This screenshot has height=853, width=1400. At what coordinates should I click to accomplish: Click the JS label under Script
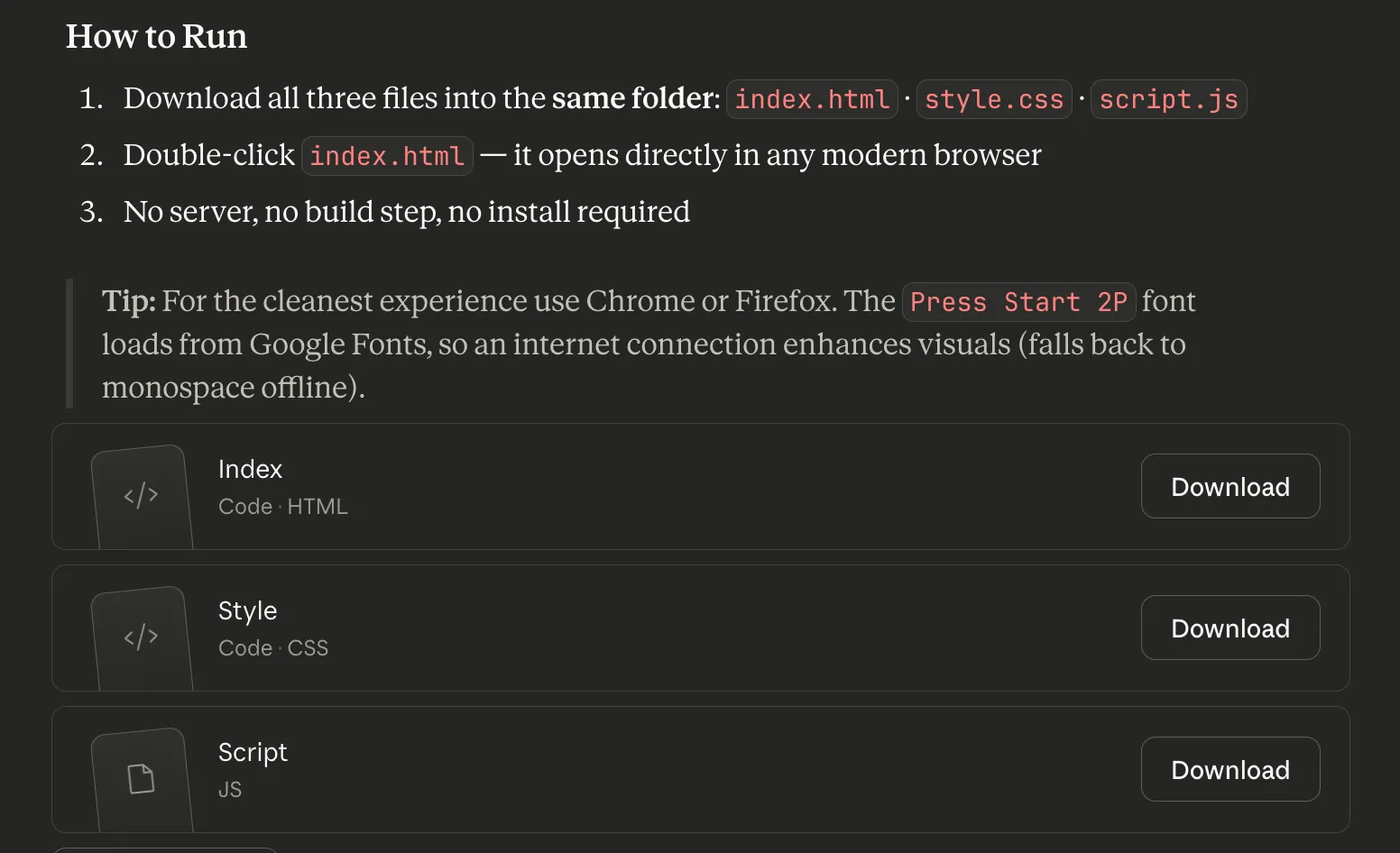pos(230,790)
